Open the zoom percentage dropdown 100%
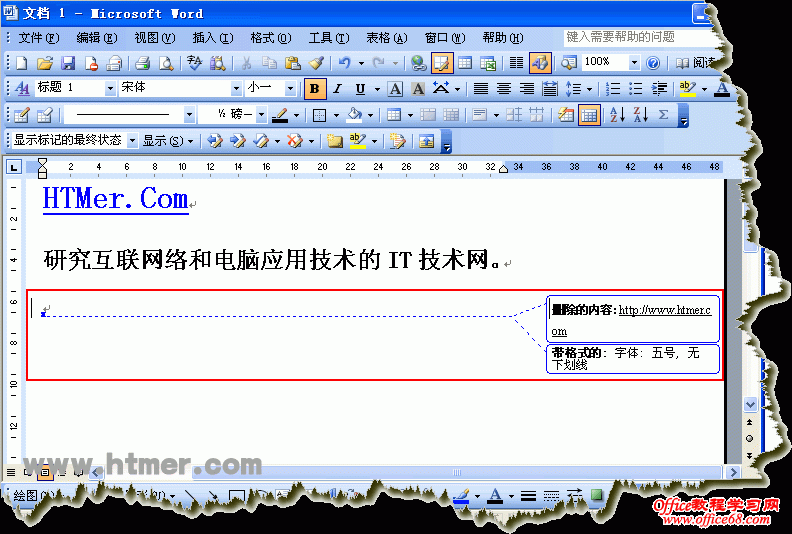Viewport: 792px width, 534px height. [x=634, y=63]
